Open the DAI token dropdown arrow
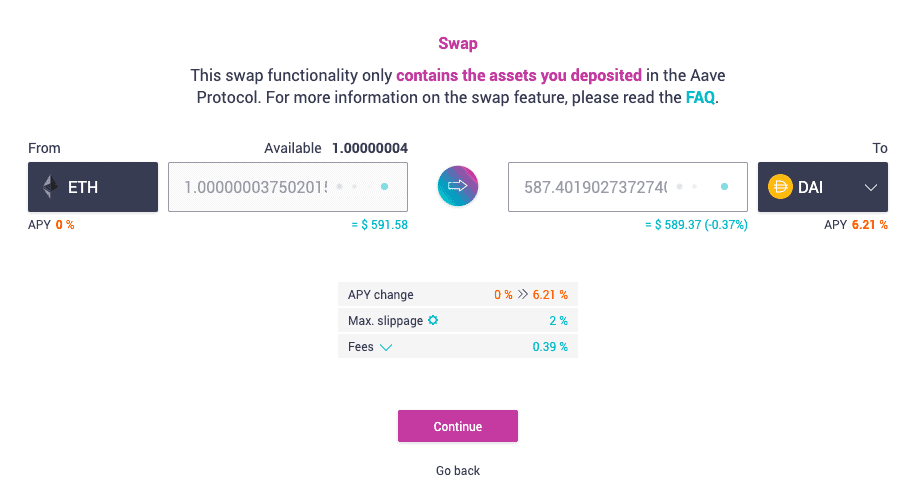The width and height of the screenshot is (915, 491). click(x=870, y=187)
